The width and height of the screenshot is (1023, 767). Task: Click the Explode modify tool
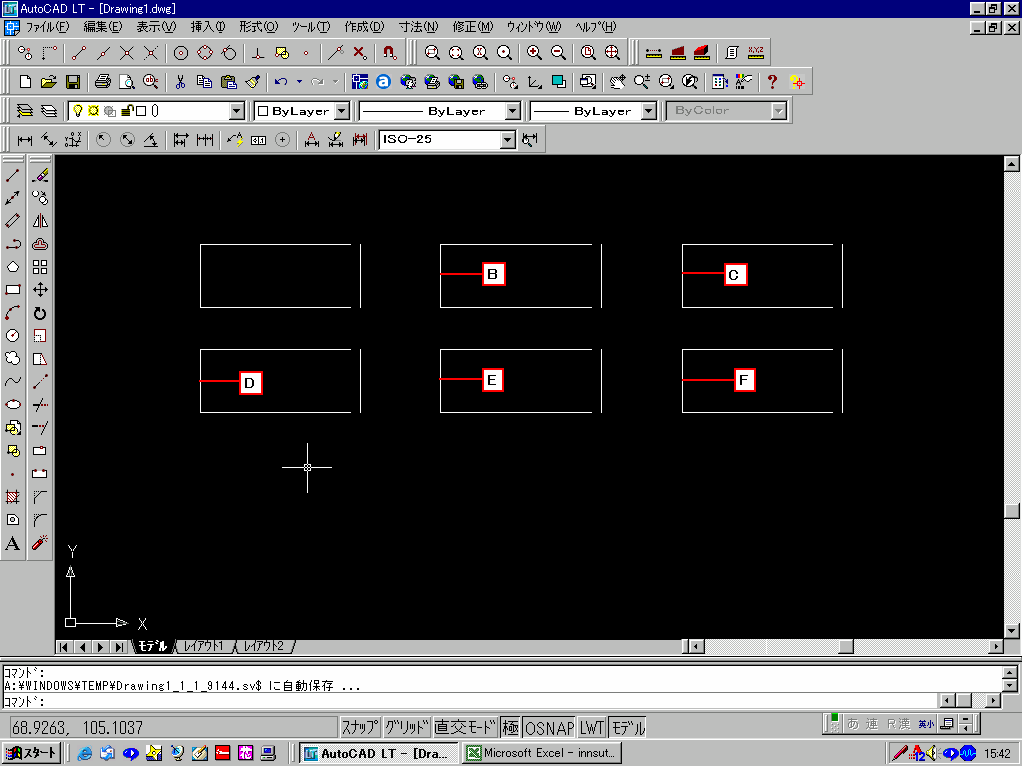click(40, 543)
